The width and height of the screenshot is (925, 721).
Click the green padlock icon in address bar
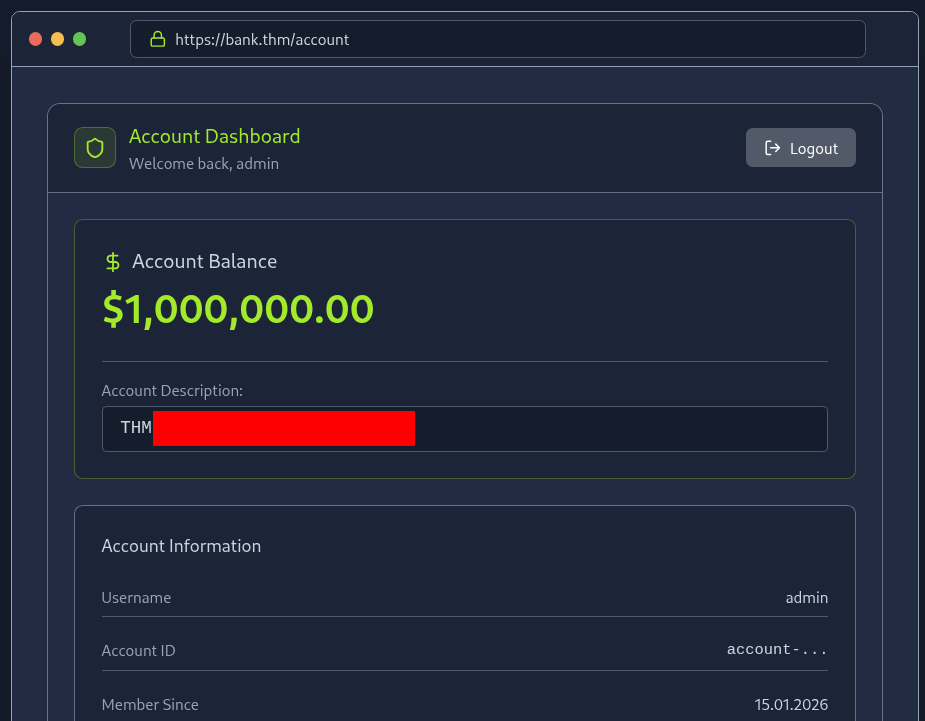[157, 39]
